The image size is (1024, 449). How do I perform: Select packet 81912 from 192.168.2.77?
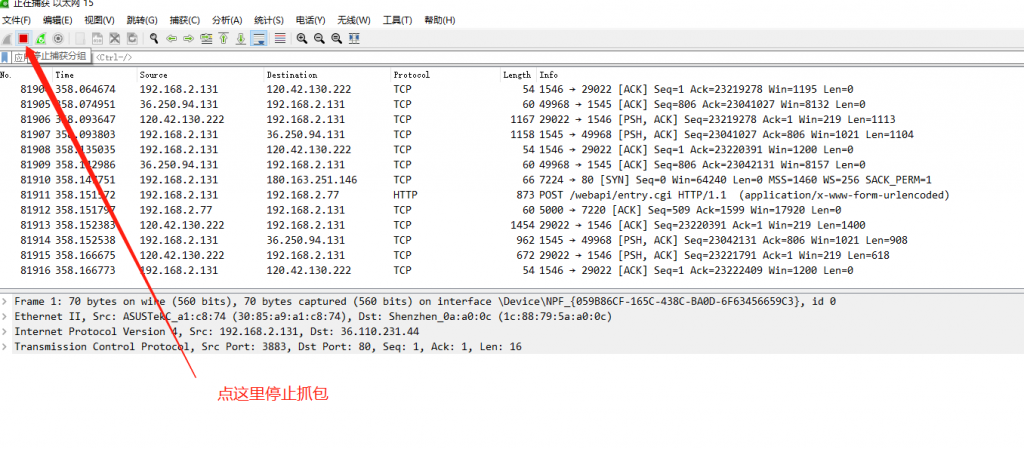pyautogui.click(x=512, y=210)
